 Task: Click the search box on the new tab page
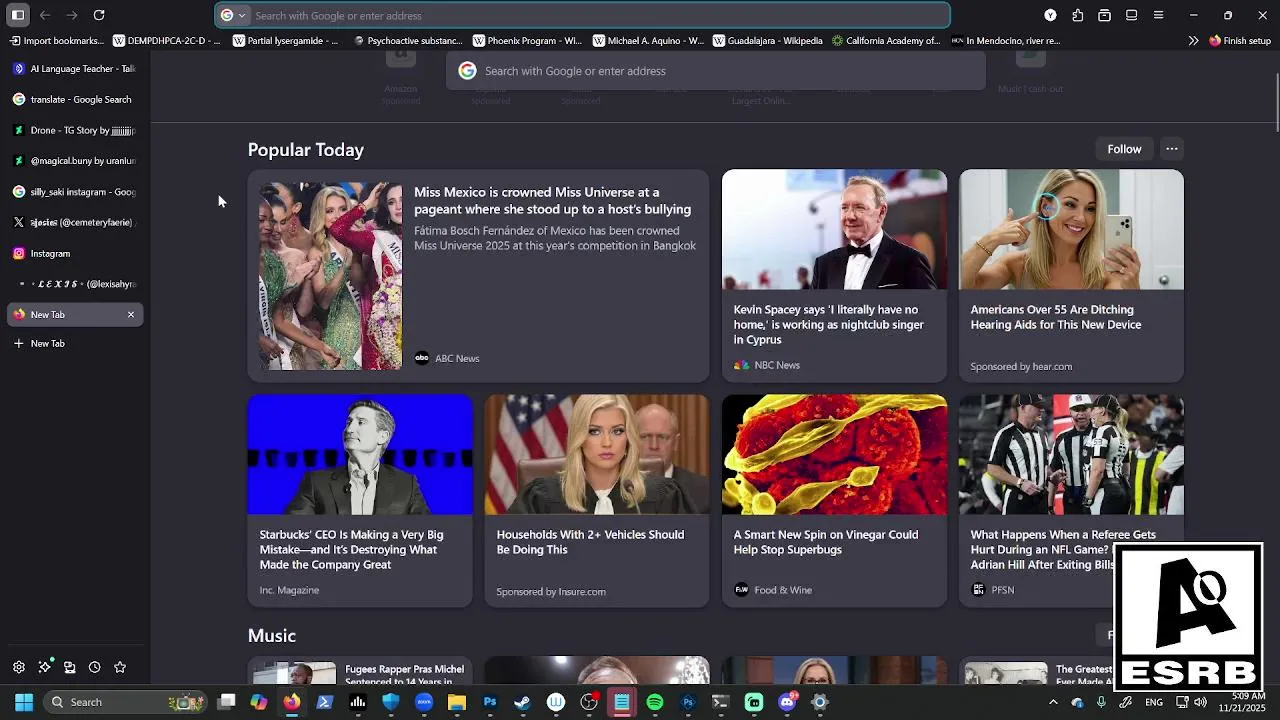point(716,71)
